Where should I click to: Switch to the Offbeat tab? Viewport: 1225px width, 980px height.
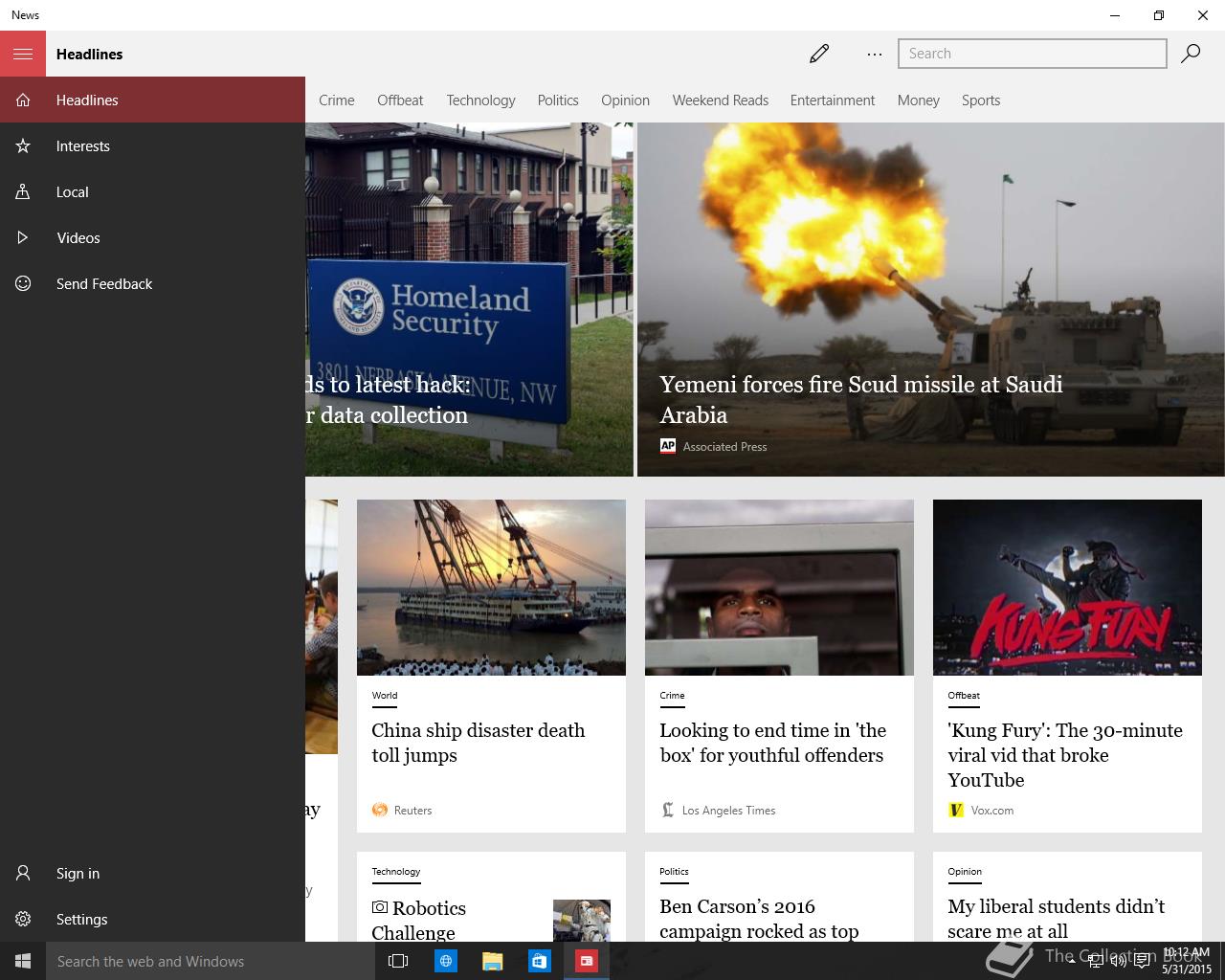pyautogui.click(x=400, y=100)
